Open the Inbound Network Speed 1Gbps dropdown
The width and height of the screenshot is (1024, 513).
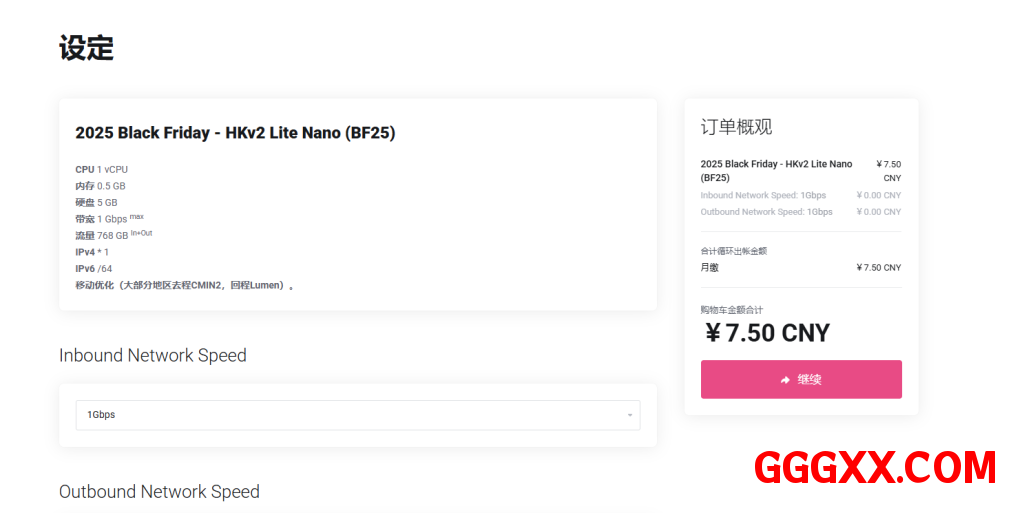357,415
